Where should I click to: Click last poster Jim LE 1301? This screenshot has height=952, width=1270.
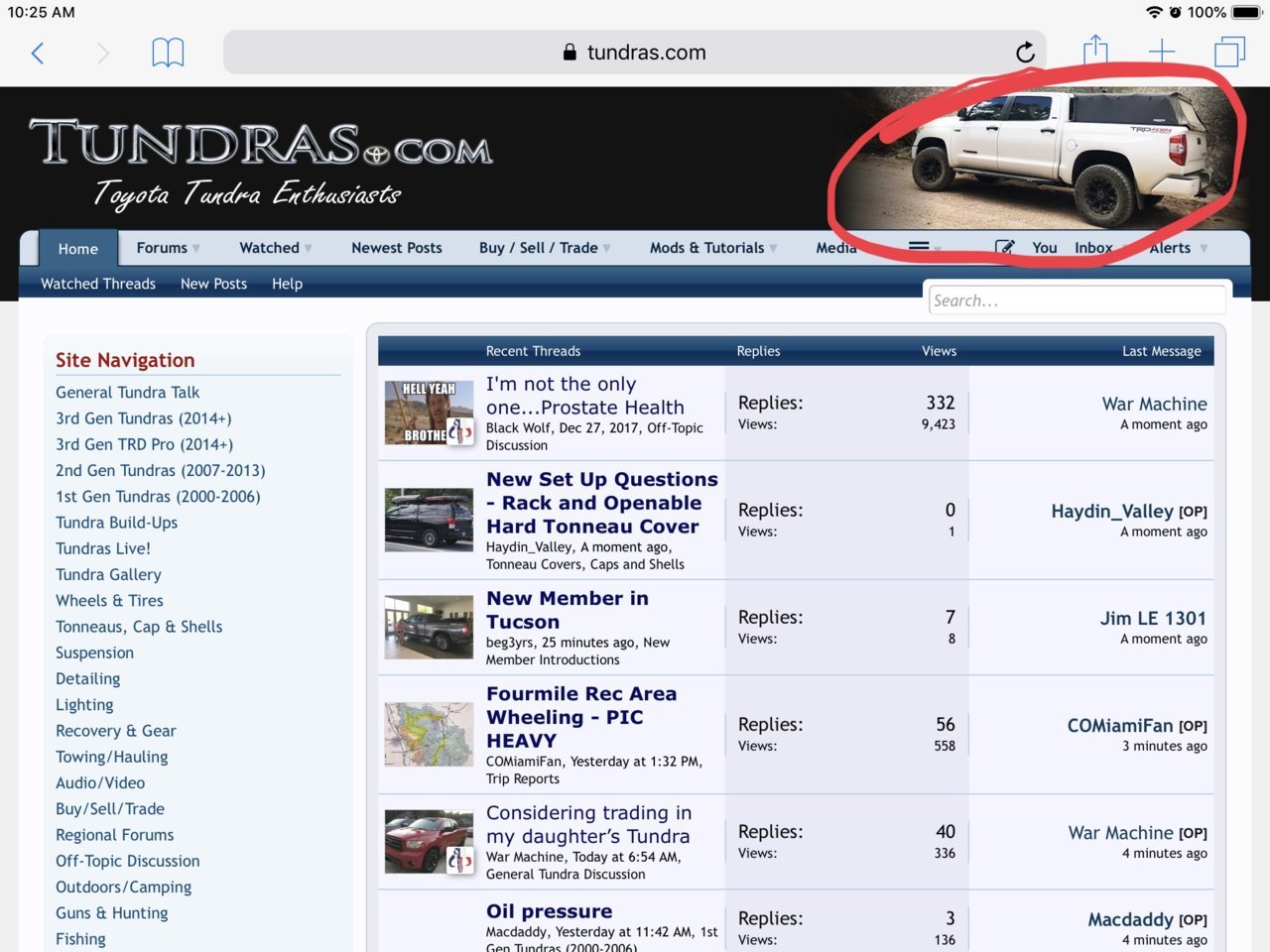pyautogui.click(x=1153, y=618)
